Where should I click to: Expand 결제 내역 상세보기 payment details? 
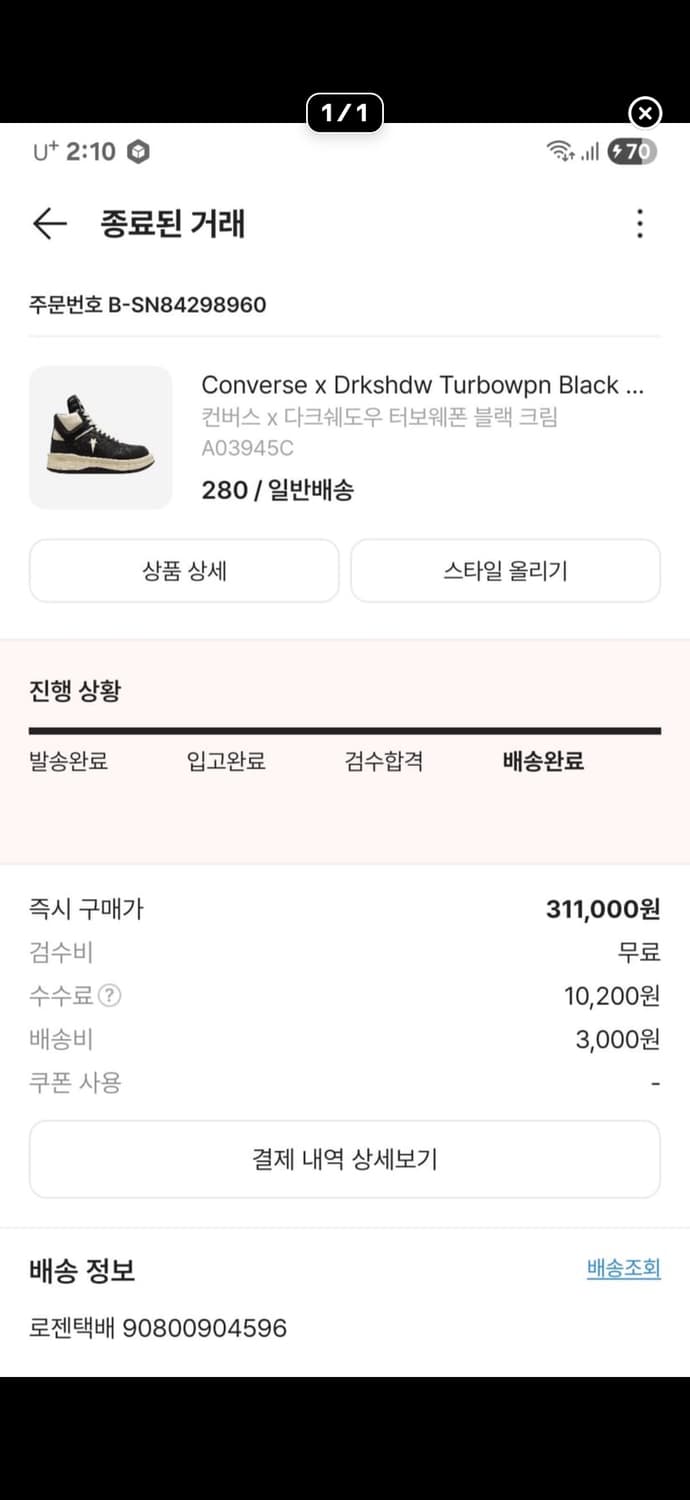click(345, 1159)
